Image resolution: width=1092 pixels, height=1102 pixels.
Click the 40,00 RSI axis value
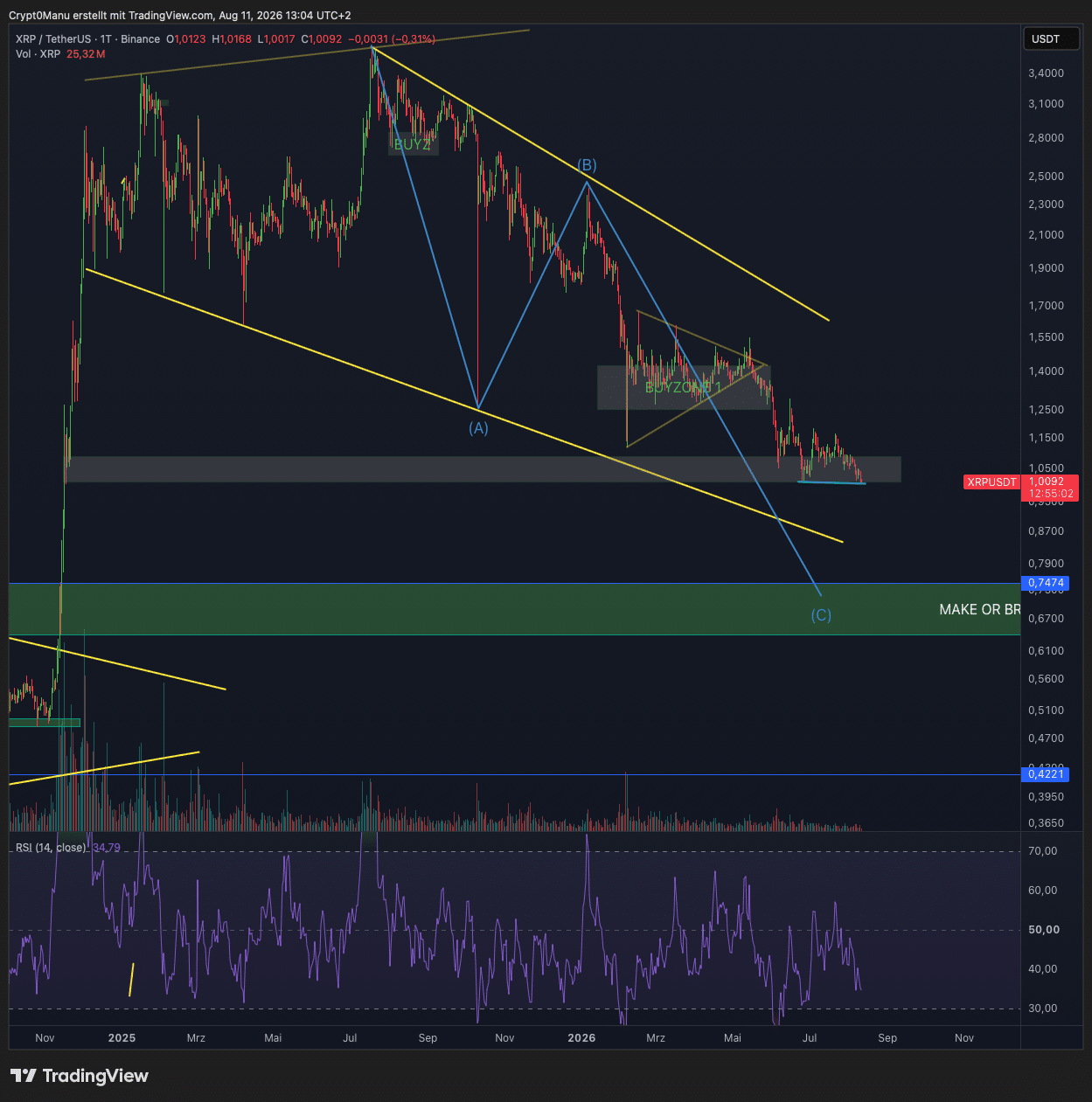[1043, 969]
